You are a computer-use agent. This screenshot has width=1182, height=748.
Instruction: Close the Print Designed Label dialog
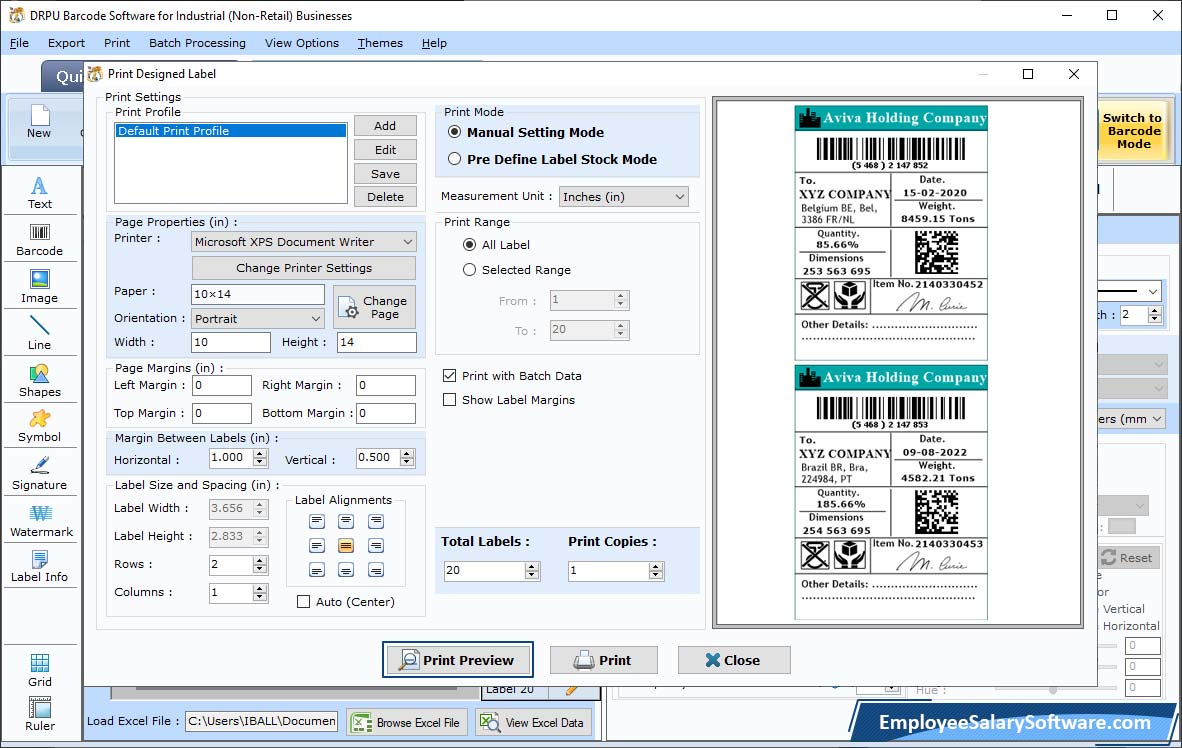pos(734,661)
